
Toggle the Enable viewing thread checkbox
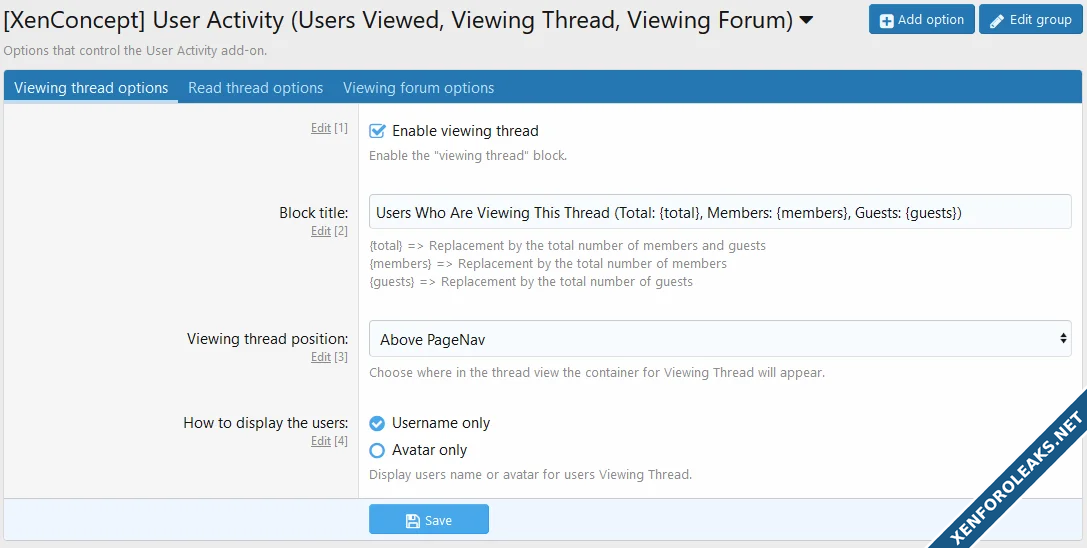377,131
